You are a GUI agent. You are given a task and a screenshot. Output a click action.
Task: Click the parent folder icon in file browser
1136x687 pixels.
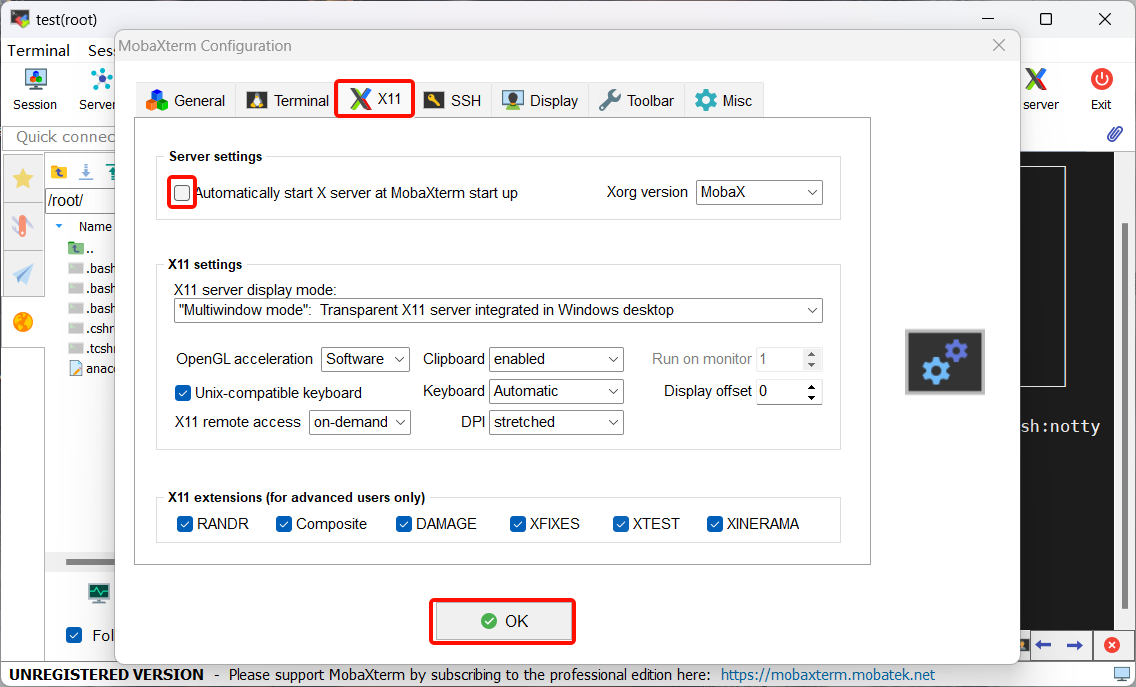(59, 172)
